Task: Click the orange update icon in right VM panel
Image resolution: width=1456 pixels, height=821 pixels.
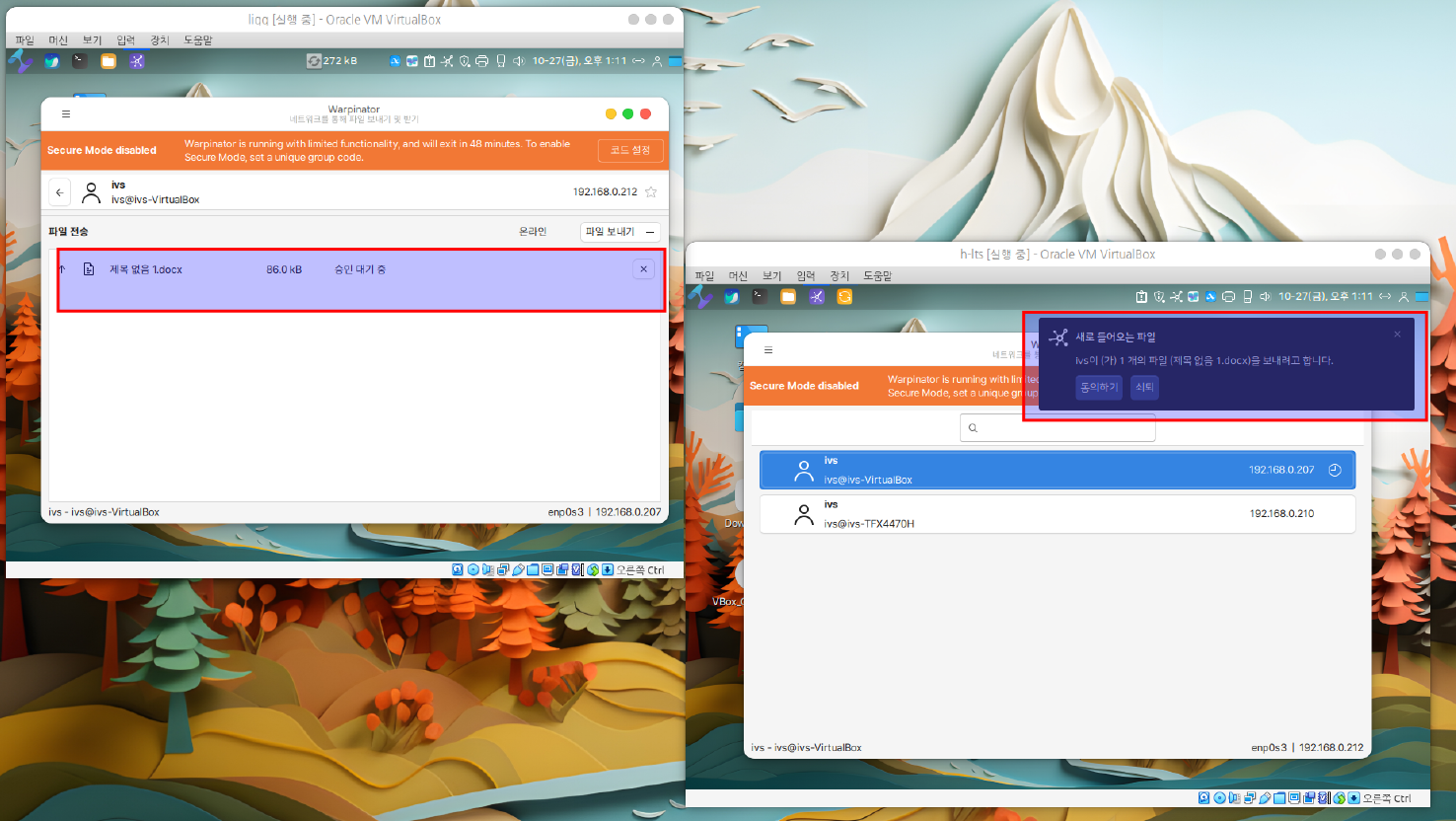Action: coord(844,297)
